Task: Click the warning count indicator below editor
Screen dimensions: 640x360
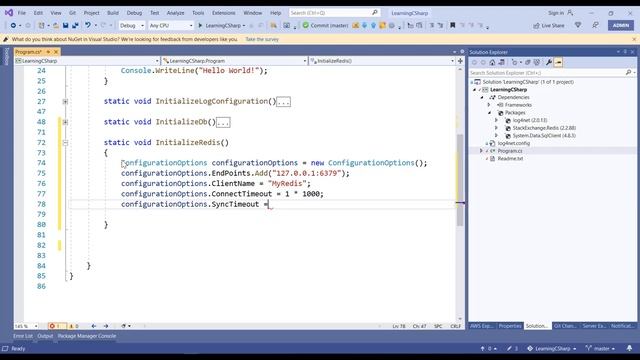Action: pos(74,326)
